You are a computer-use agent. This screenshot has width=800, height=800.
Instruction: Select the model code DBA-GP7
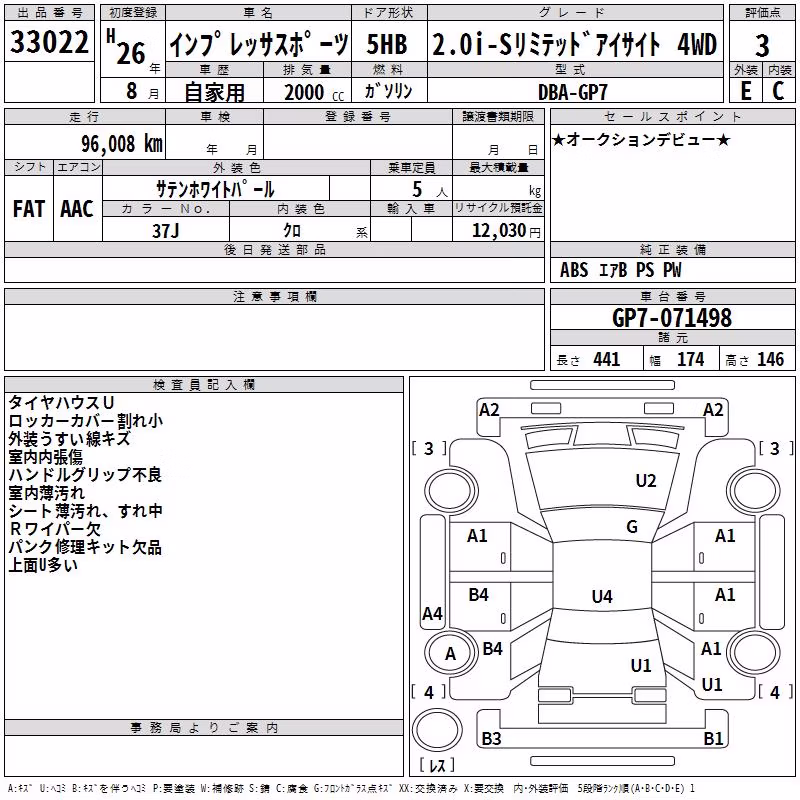point(573,92)
